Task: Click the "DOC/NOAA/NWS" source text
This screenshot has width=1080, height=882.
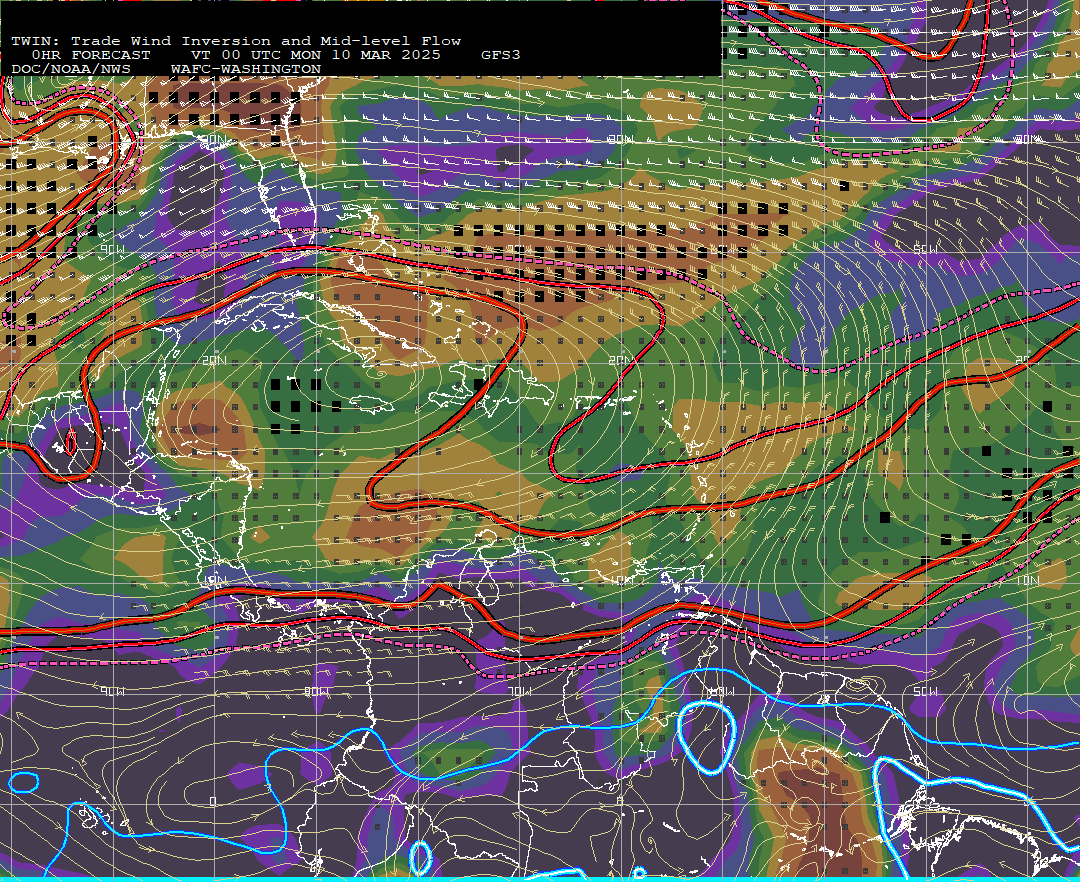Action: coord(71,70)
